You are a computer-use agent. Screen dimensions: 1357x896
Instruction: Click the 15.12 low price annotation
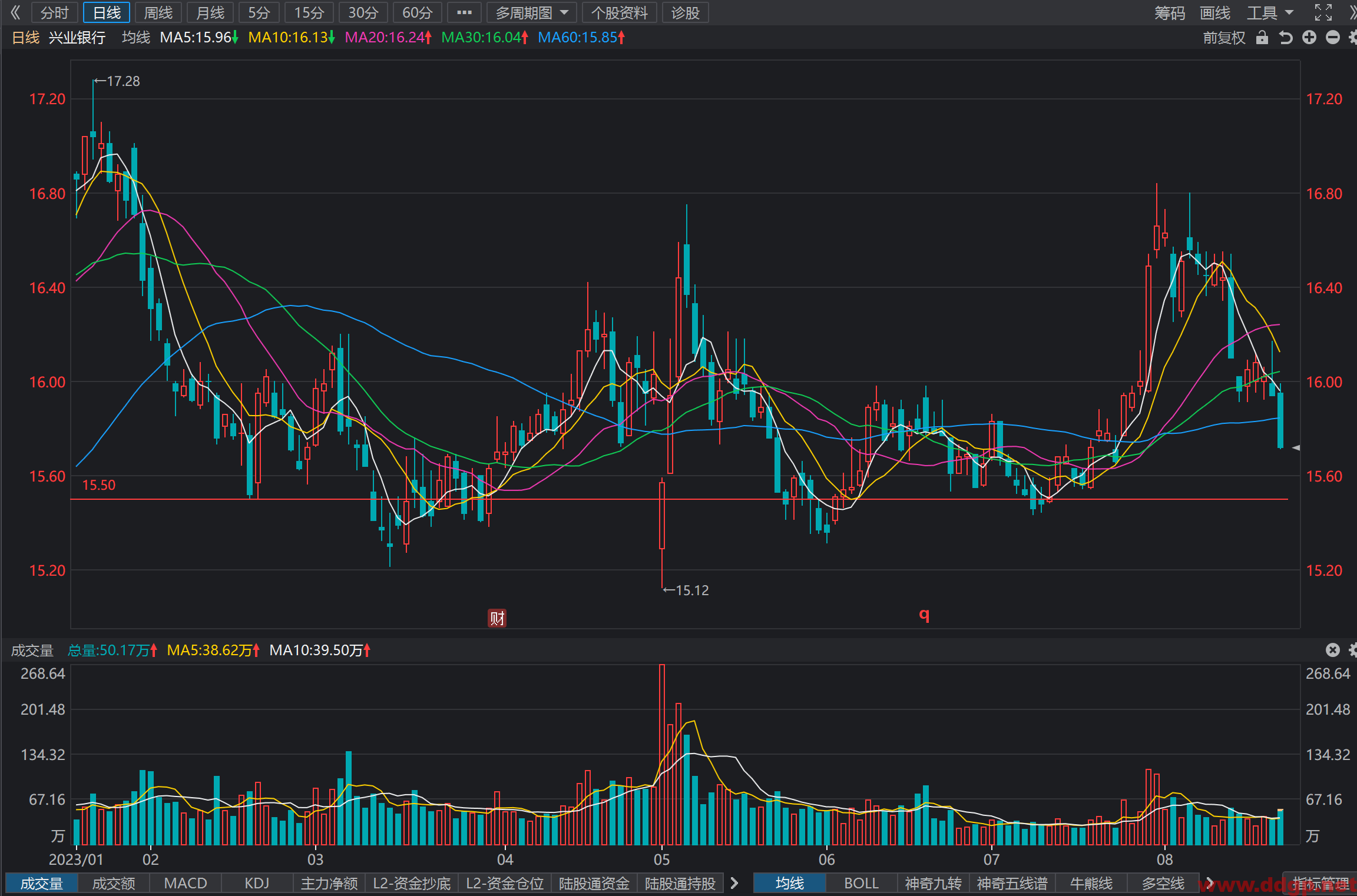(x=686, y=590)
